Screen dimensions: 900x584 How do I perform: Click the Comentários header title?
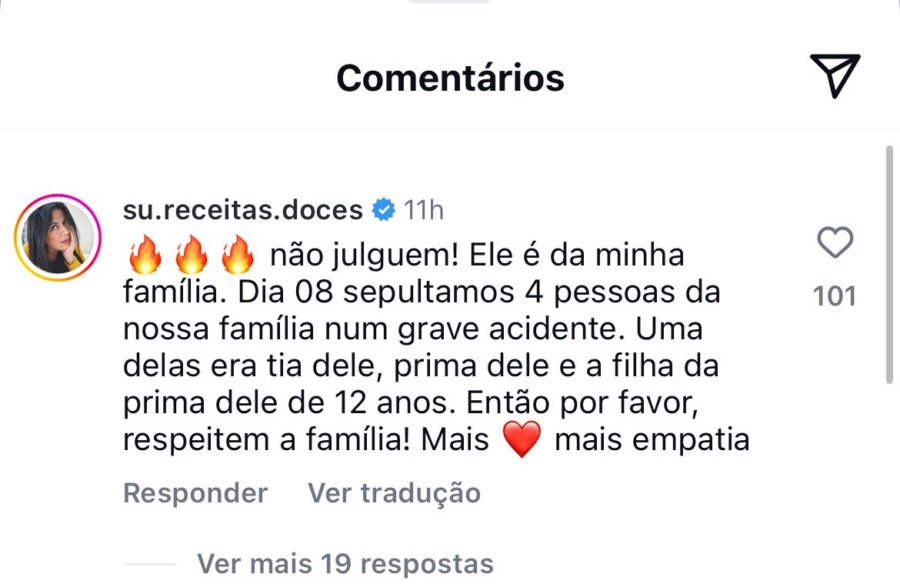450,77
